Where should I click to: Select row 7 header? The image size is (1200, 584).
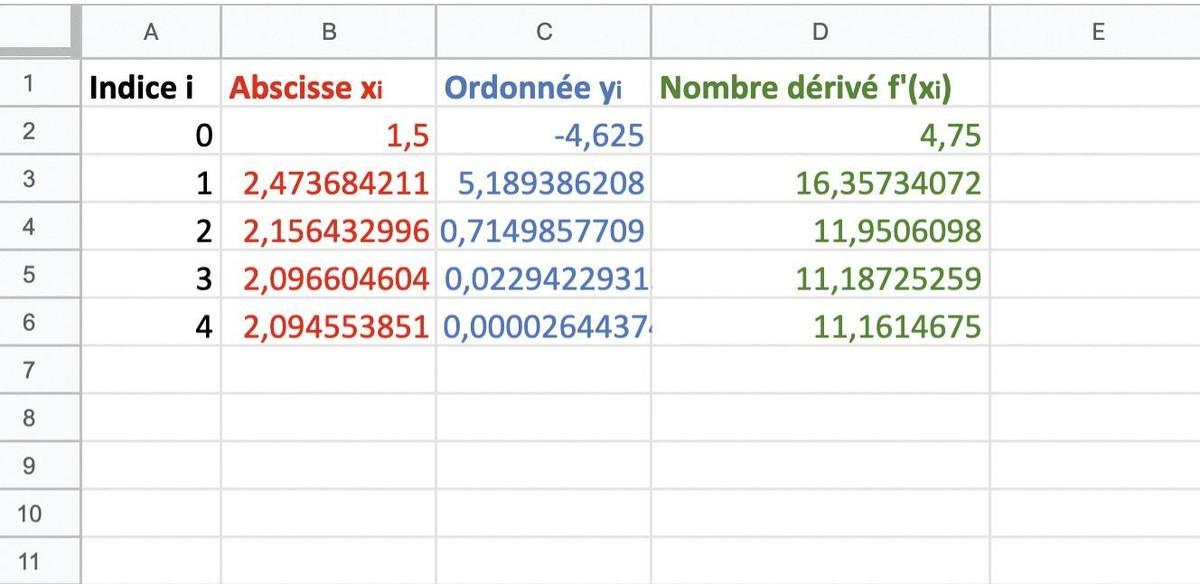click(x=30, y=371)
